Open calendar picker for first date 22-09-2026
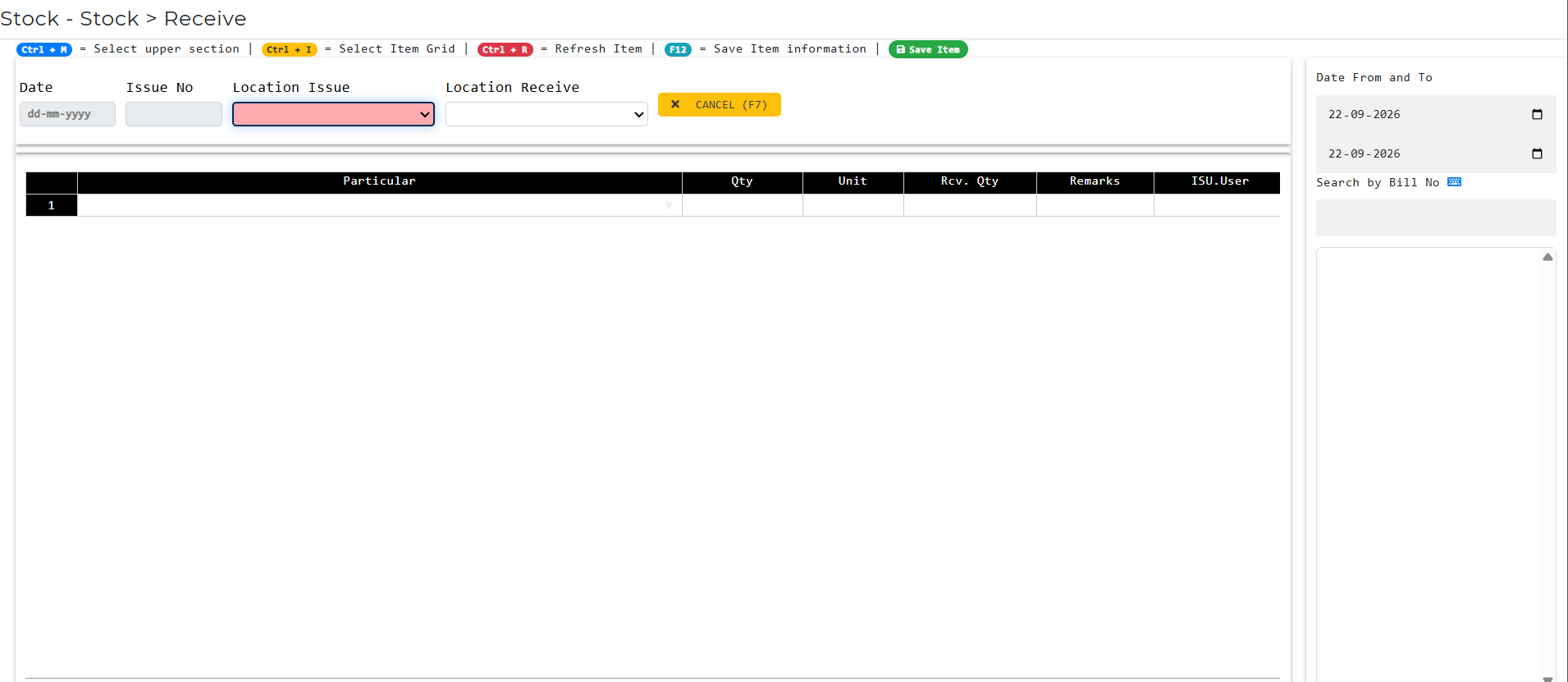Screen dimensions: 1568x682 tap(1537, 114)
